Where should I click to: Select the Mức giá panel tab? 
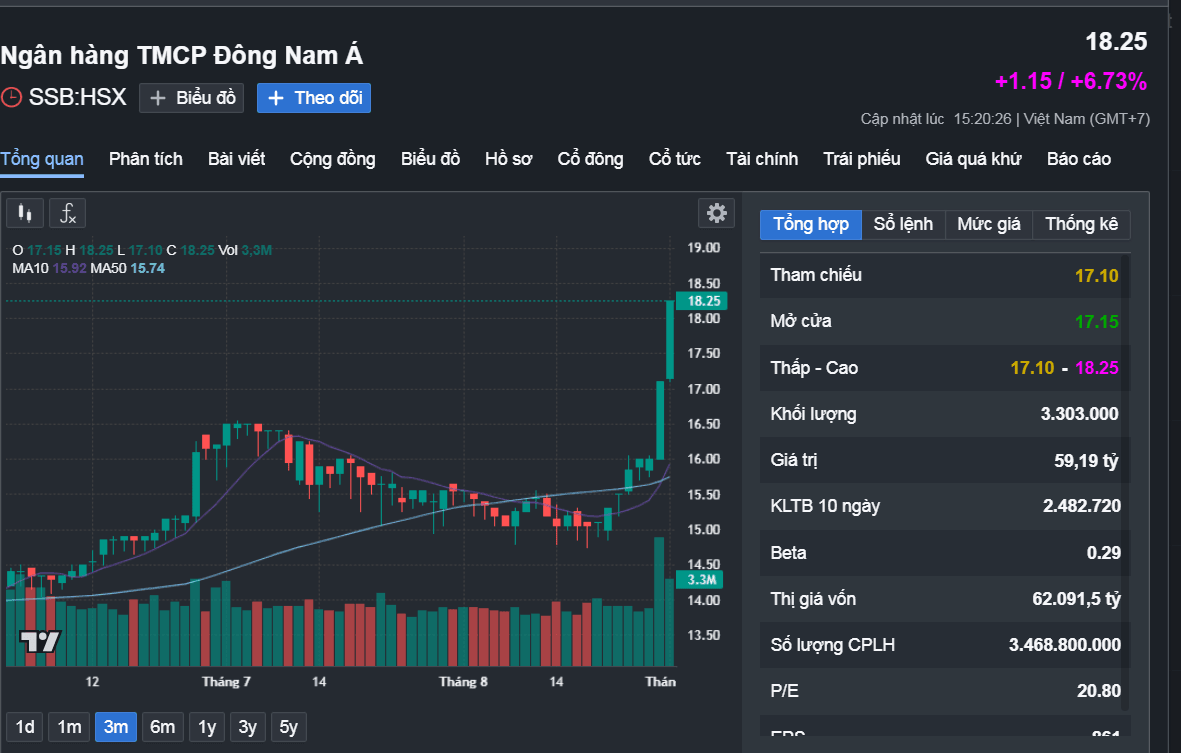click(x=988, y=224)
